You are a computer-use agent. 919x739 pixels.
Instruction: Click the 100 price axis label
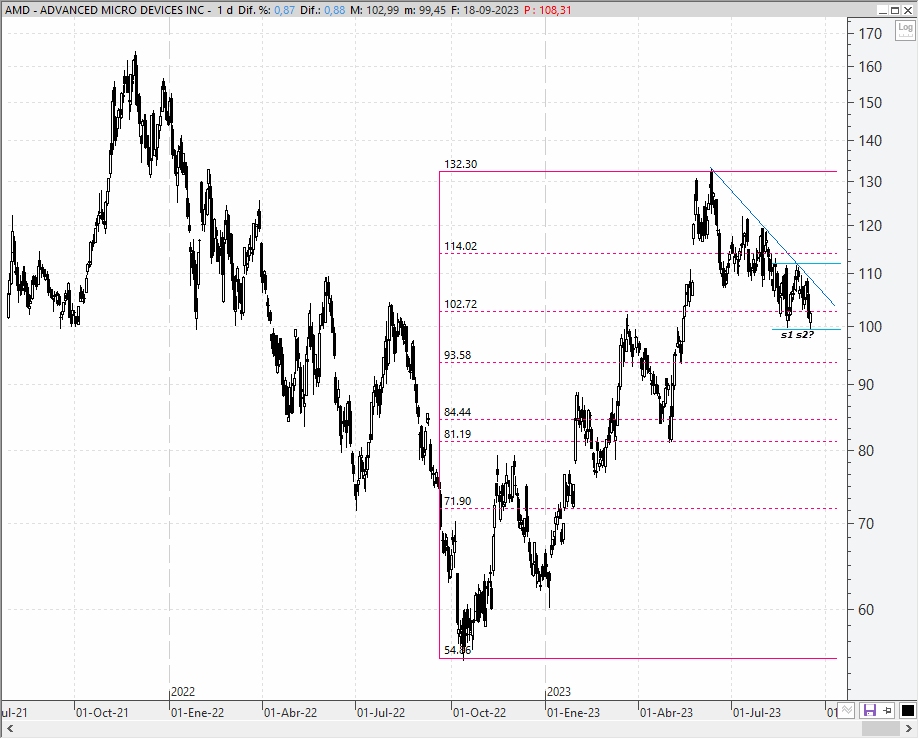pos(870,326)
